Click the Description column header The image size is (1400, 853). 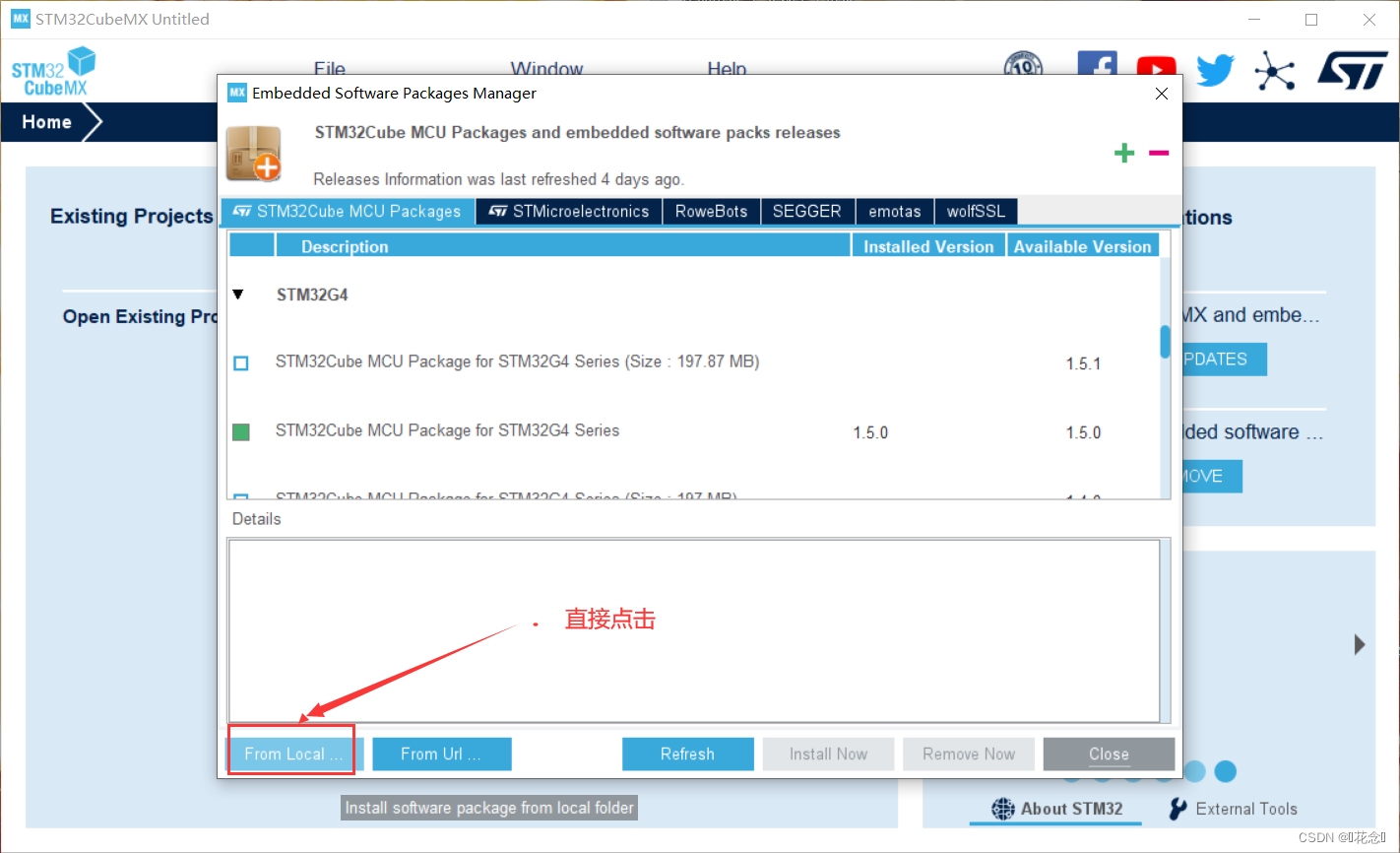tap(562, 246)
